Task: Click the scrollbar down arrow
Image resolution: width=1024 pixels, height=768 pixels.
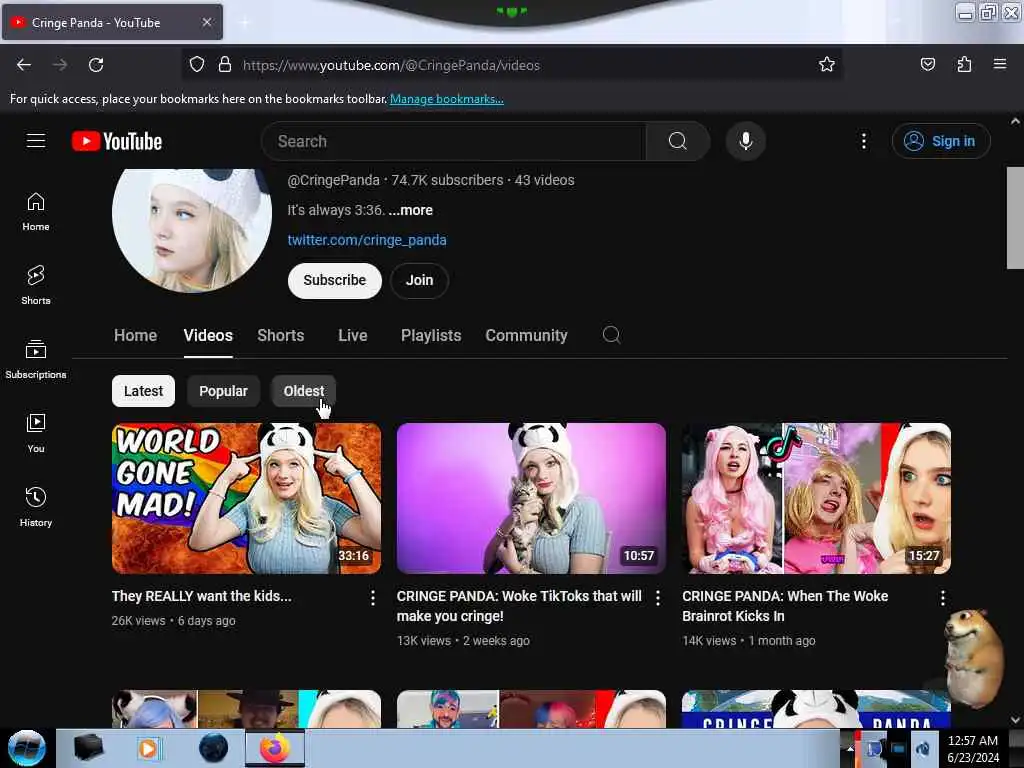Action: click(1015, 720)
